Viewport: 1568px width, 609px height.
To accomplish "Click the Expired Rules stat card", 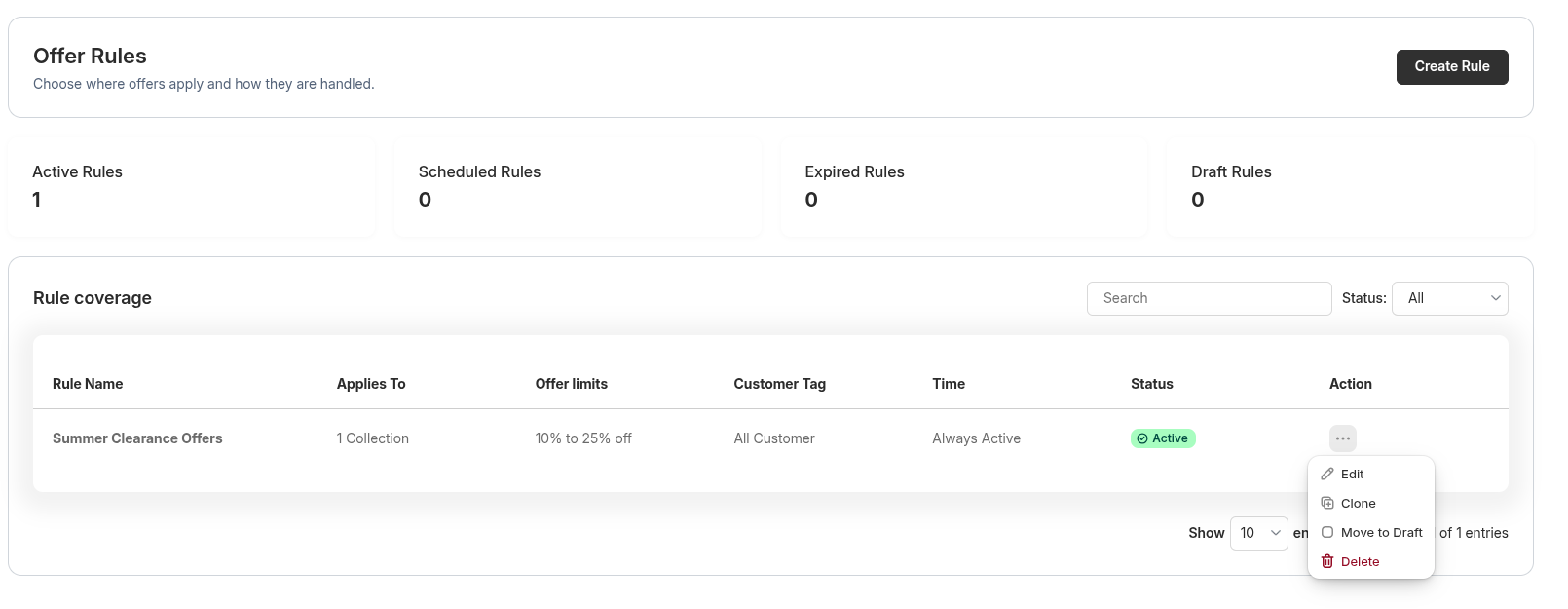I will pos(964,187).
